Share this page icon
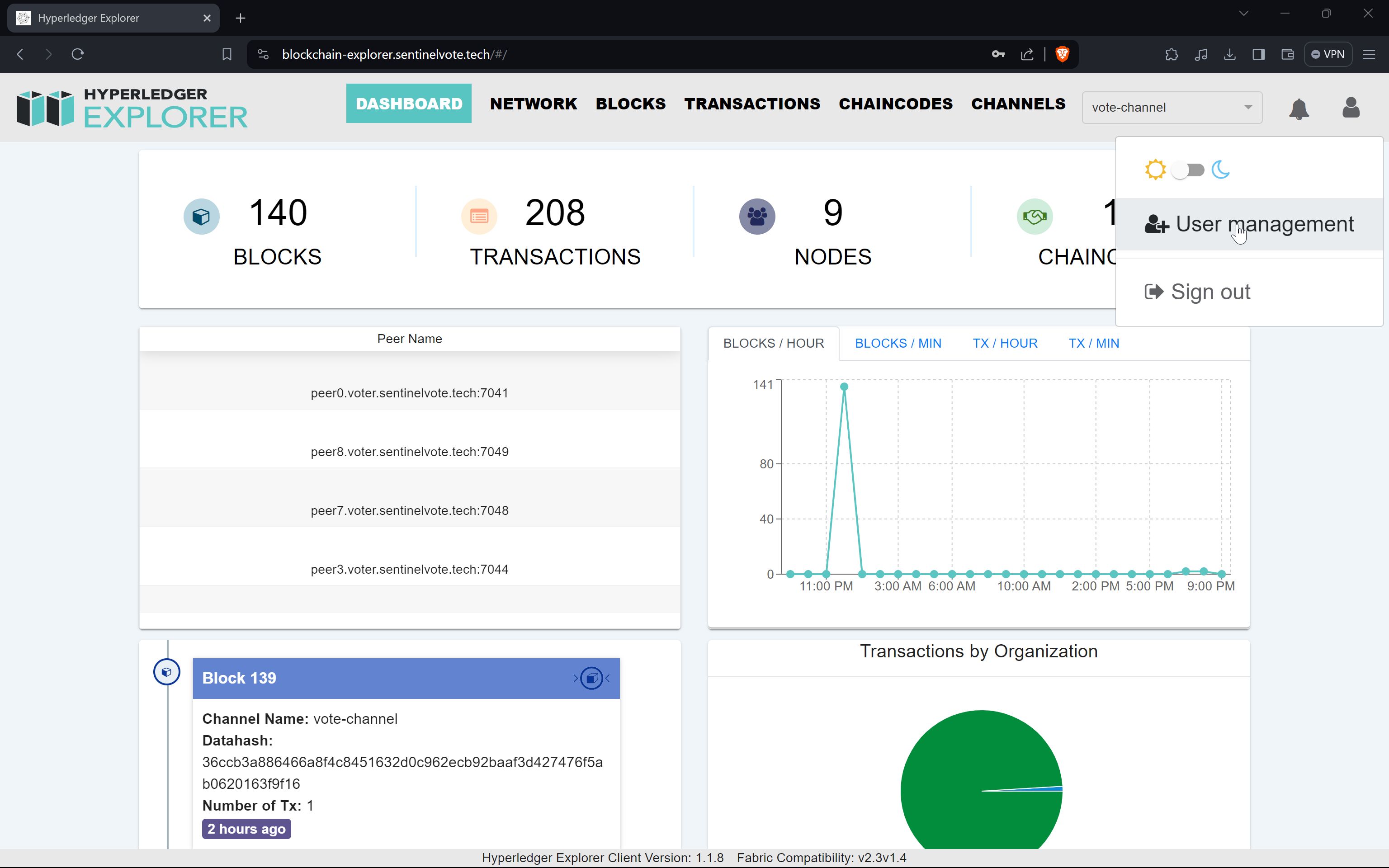The width and height of the screenshot is (1389, 868). (1027, 55)
